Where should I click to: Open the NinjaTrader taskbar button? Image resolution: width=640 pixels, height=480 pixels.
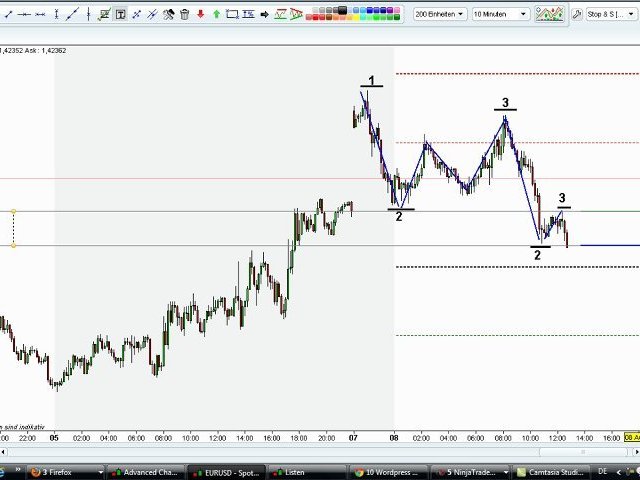(468, 471)
